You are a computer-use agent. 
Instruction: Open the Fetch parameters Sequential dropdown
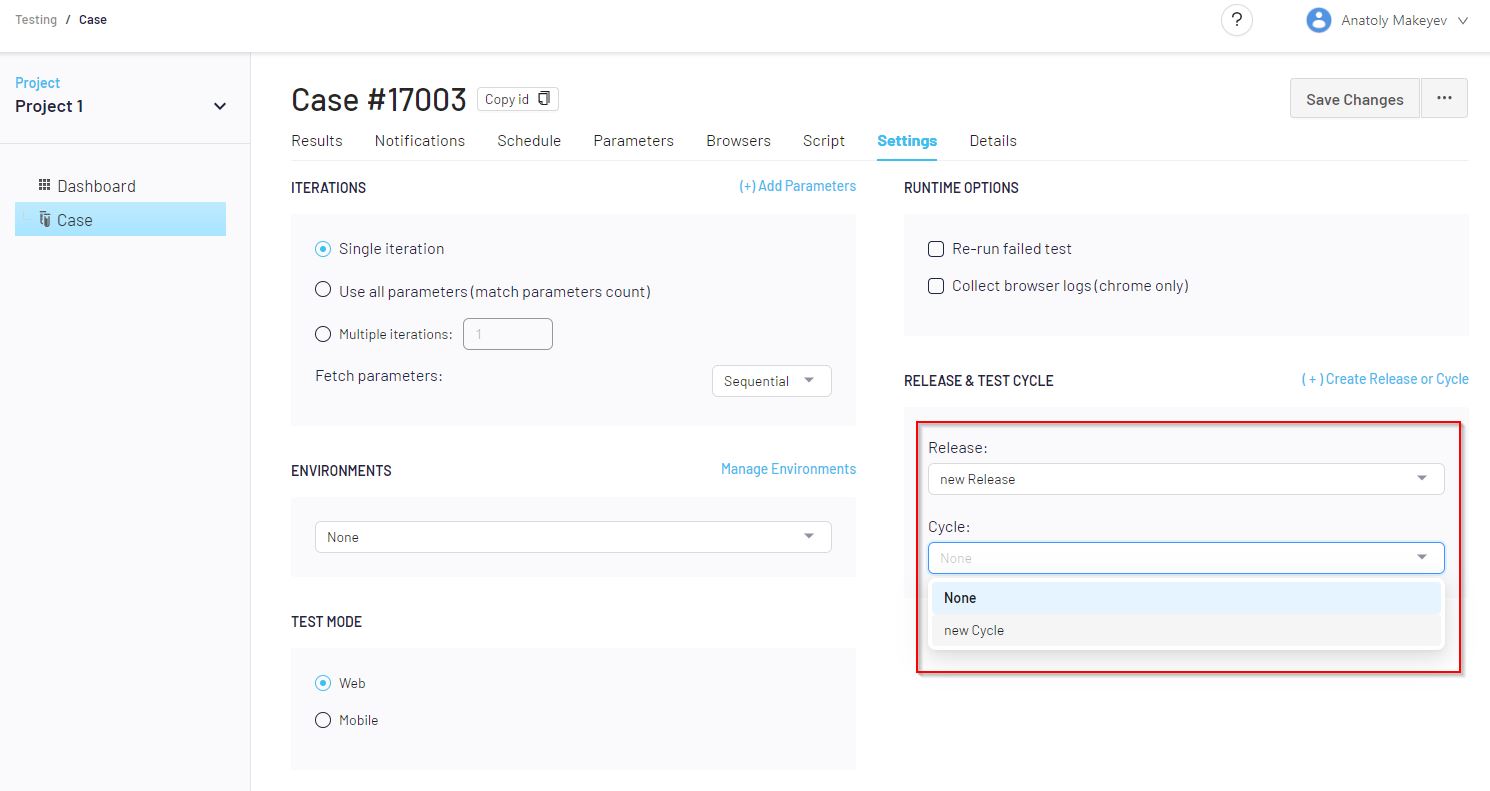point(771,381)
